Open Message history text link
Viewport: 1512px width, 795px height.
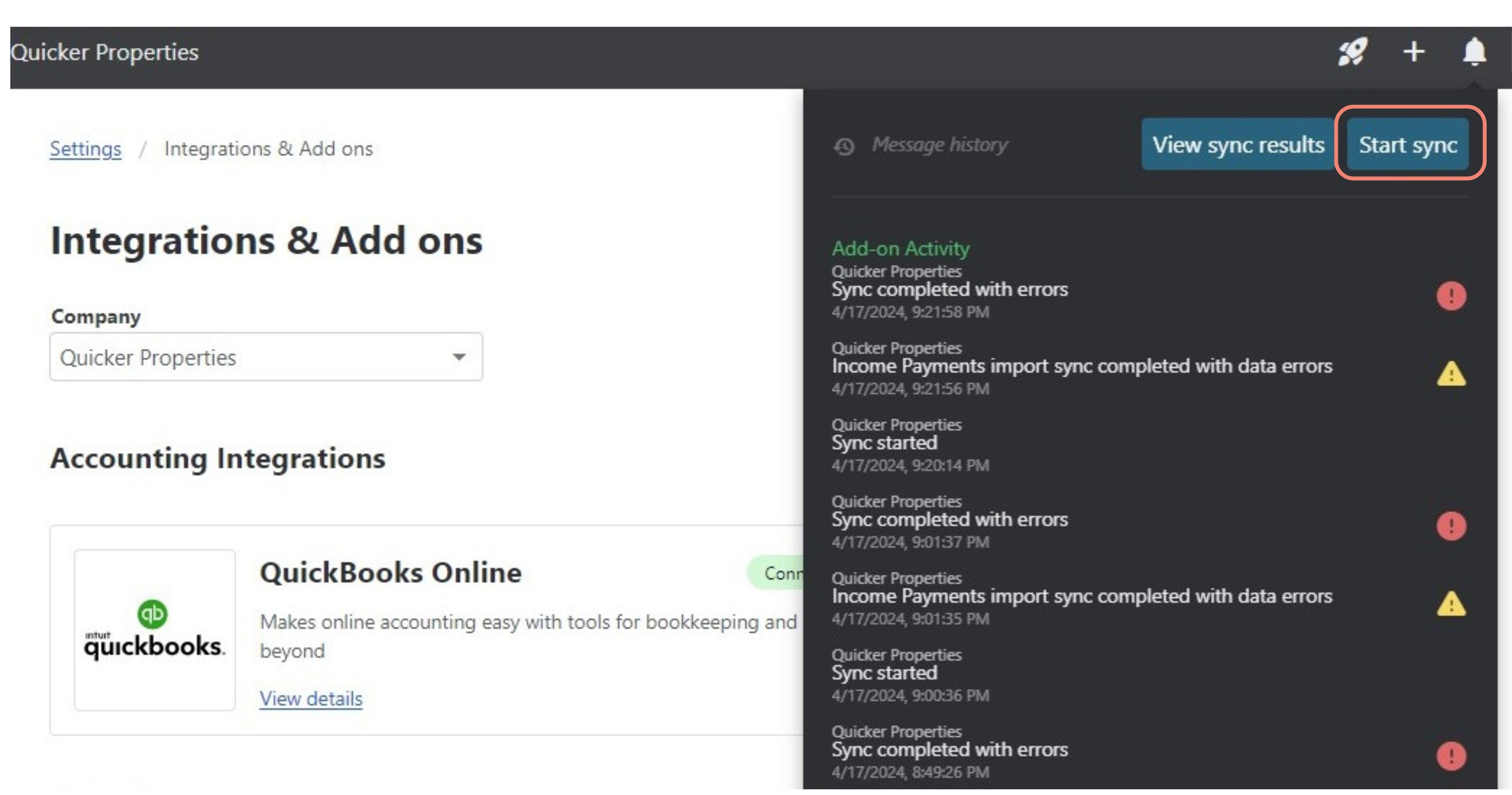pos(939,144)
